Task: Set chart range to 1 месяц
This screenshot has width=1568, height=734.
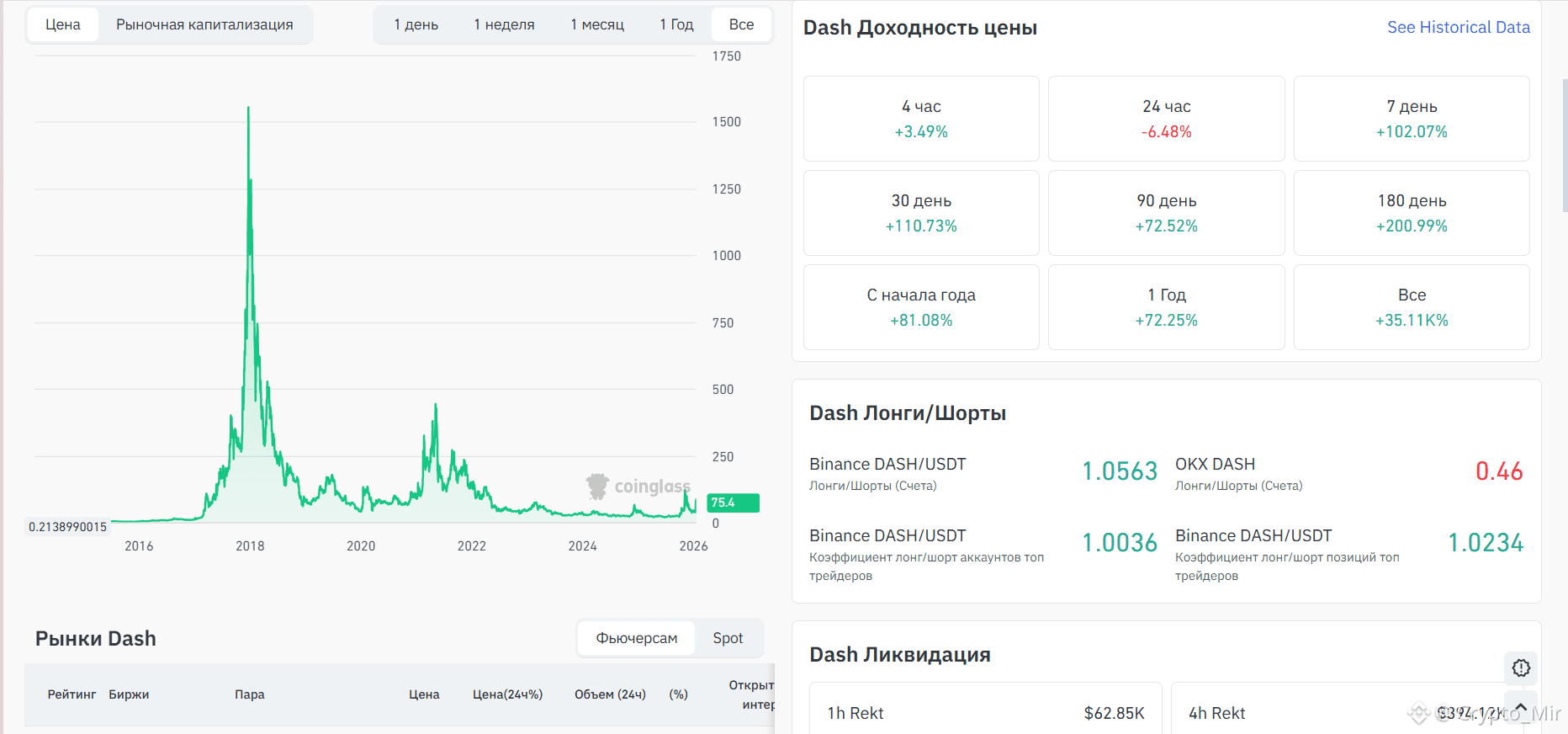Action: (597, 24)
